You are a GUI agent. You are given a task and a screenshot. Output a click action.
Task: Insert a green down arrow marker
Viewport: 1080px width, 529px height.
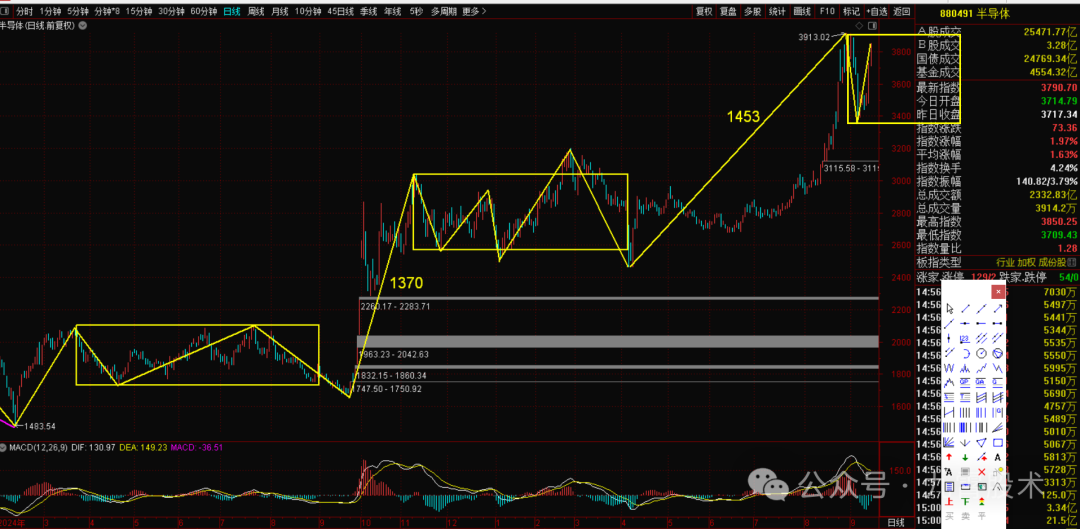point(966,457)
